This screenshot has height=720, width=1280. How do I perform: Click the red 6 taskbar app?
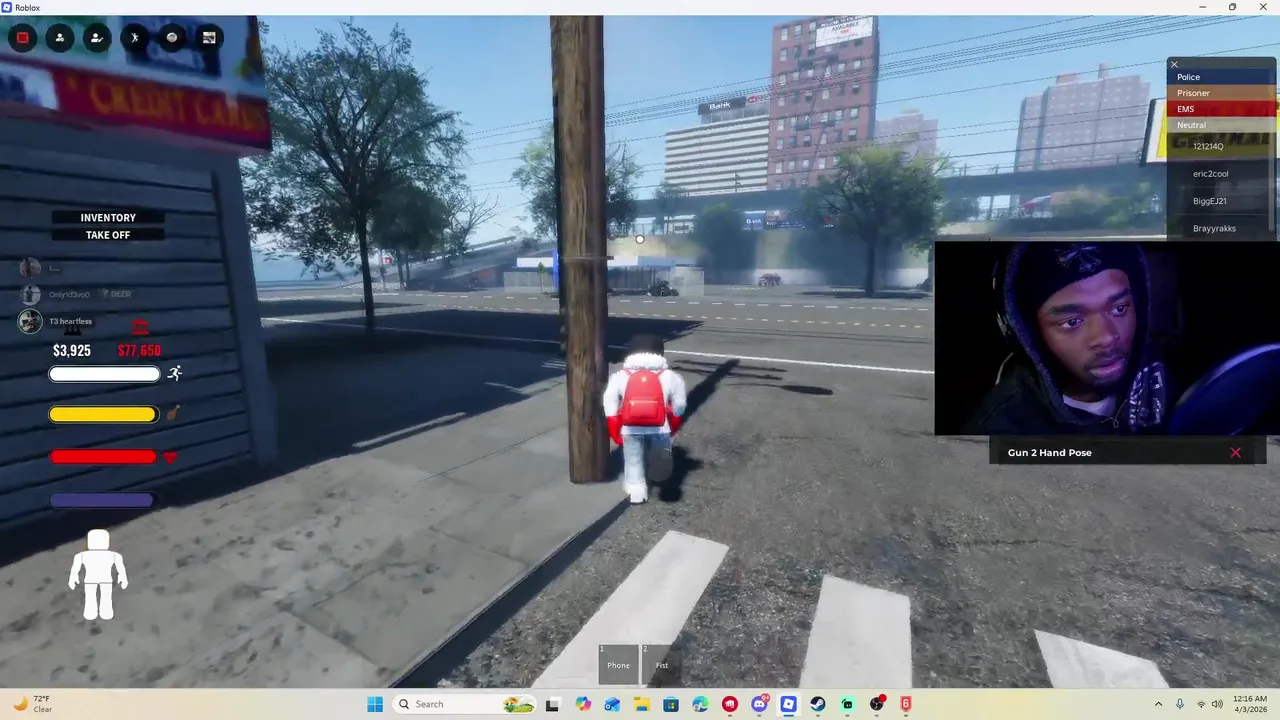(906, 704)
